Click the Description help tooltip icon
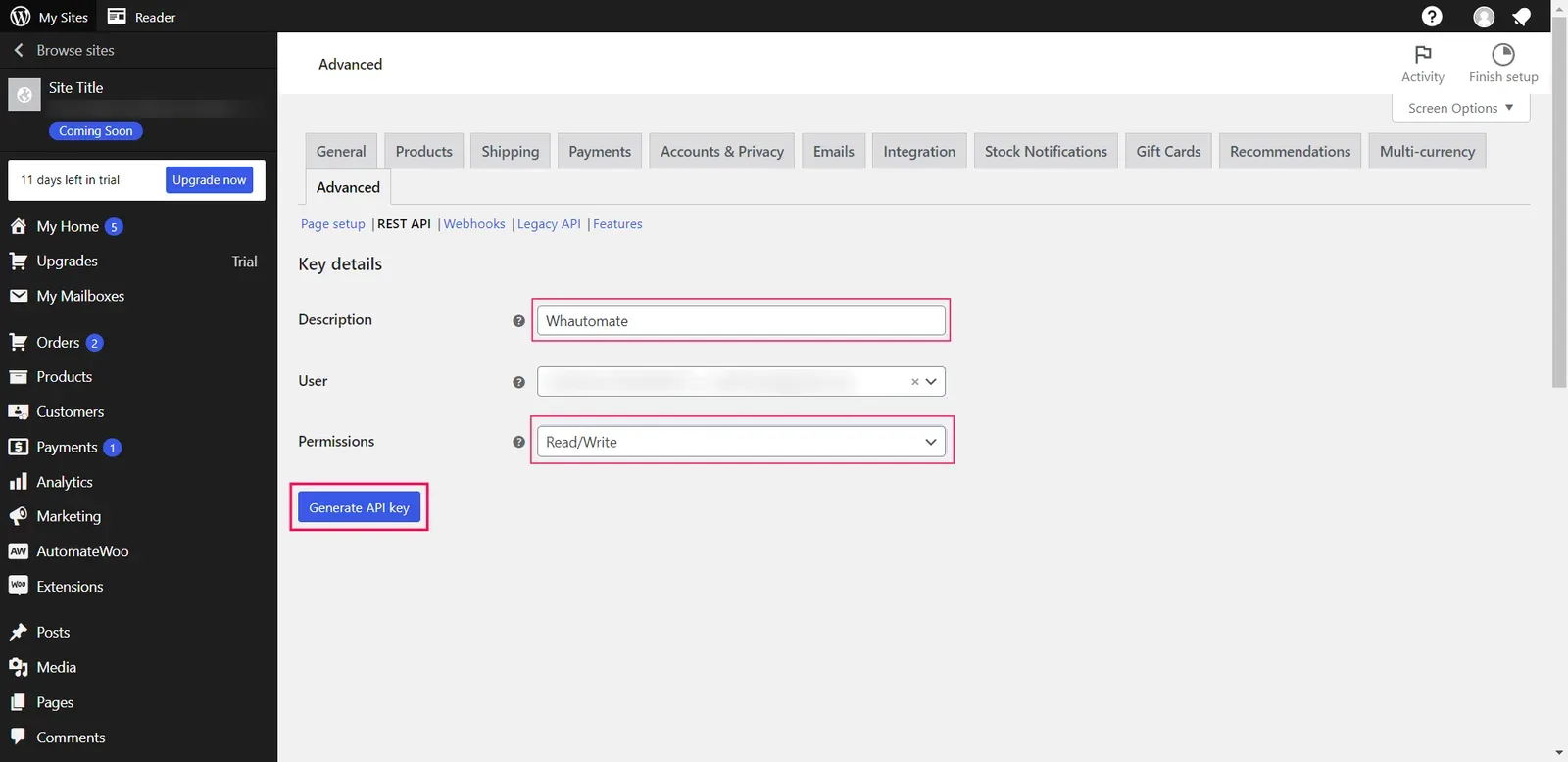Image resolution: width=1568 pixels, height=762 pixels. pos(518,321)
